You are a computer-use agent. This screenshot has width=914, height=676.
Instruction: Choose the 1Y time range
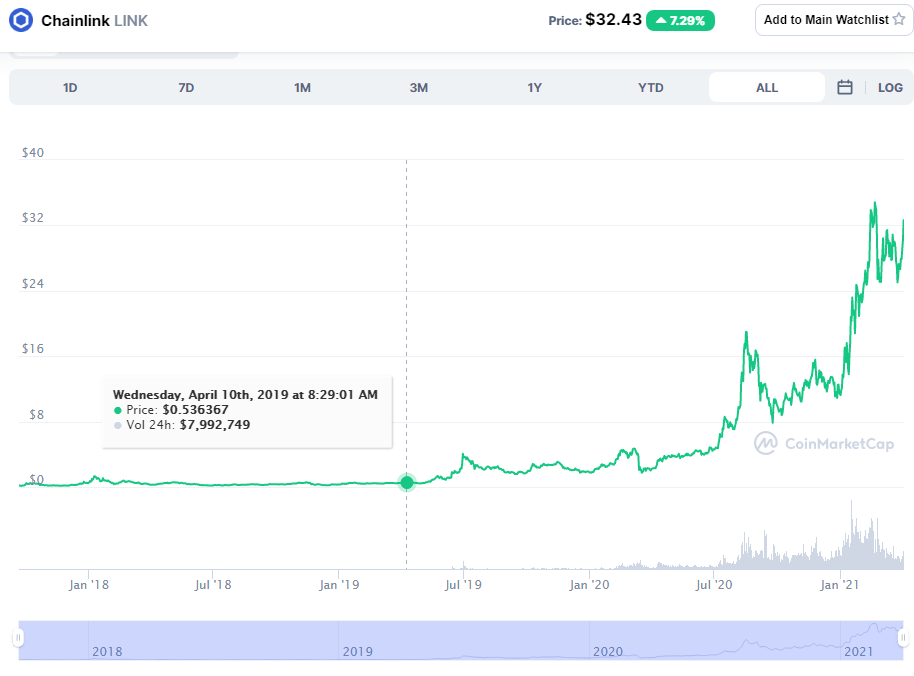click(x=535, y=87)
